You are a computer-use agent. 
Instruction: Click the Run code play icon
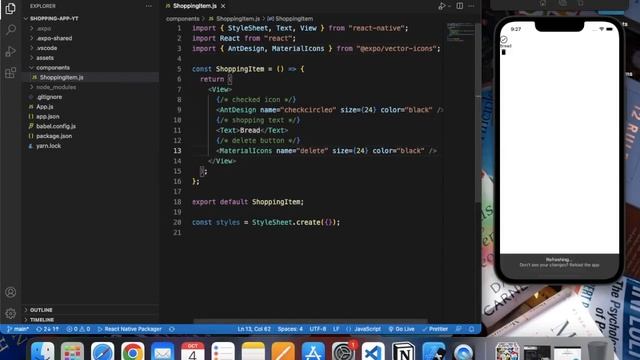(442, 6)
